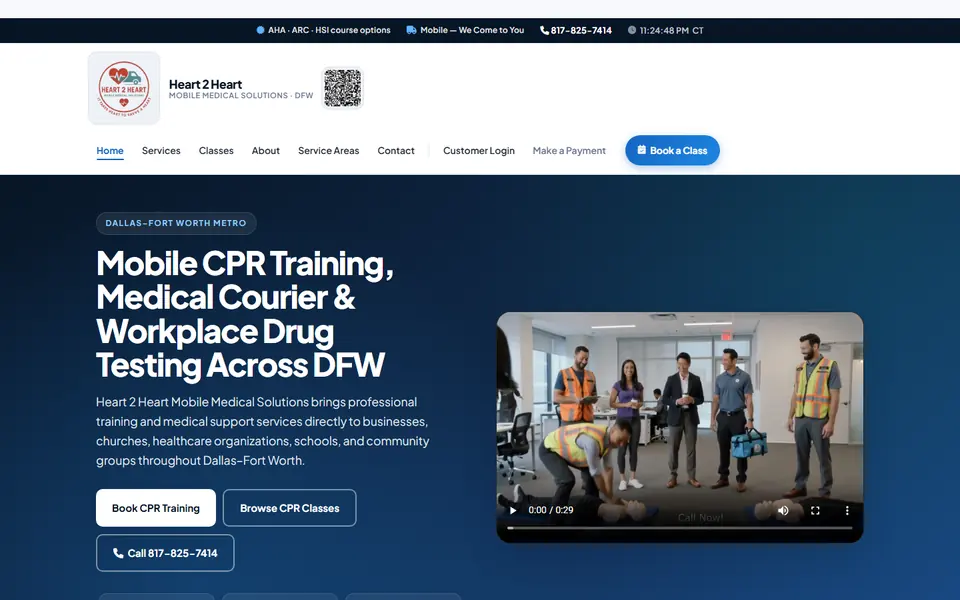
Task: Click blue dot beside AHA course options
Action: pos(260,30)
